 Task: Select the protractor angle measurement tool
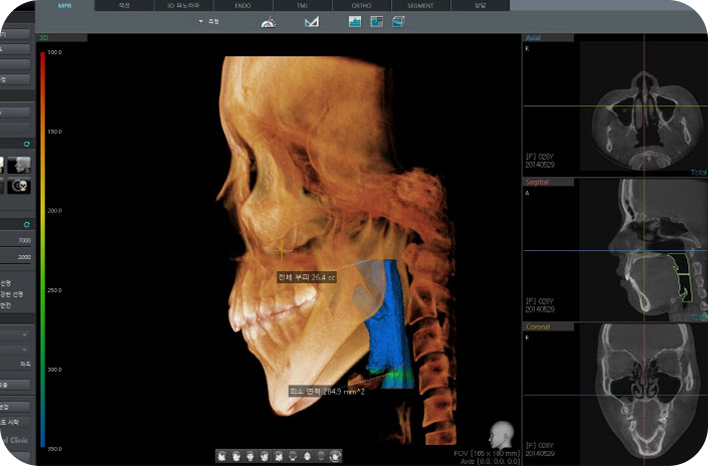click(269, 22)
